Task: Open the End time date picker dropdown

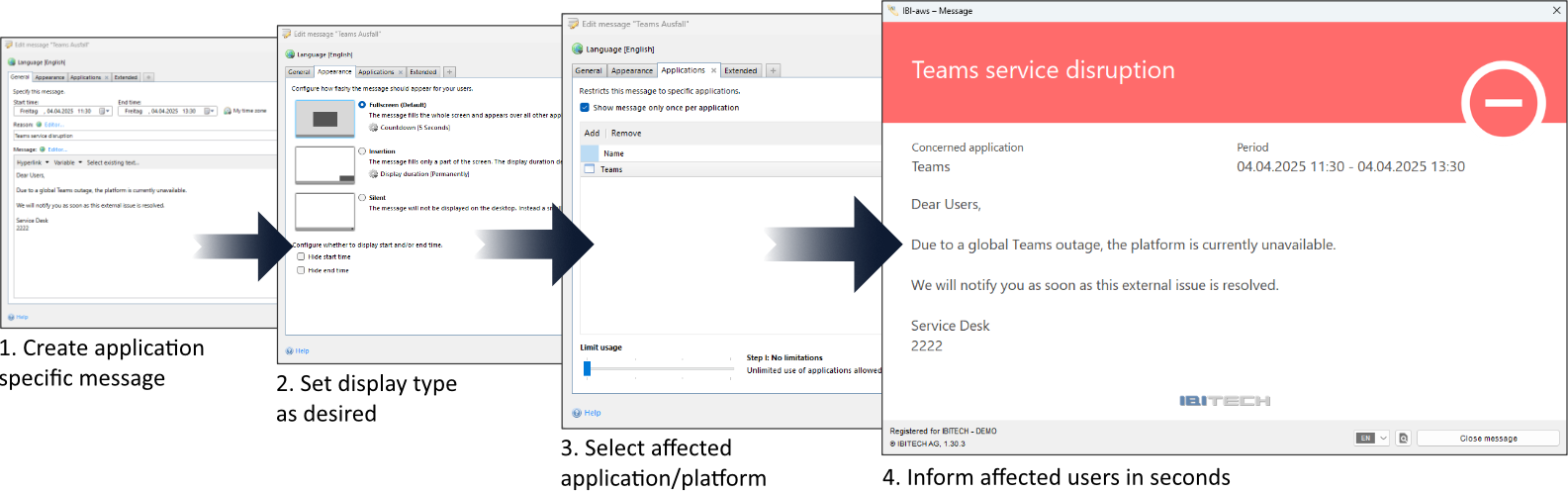Action: 210,111
